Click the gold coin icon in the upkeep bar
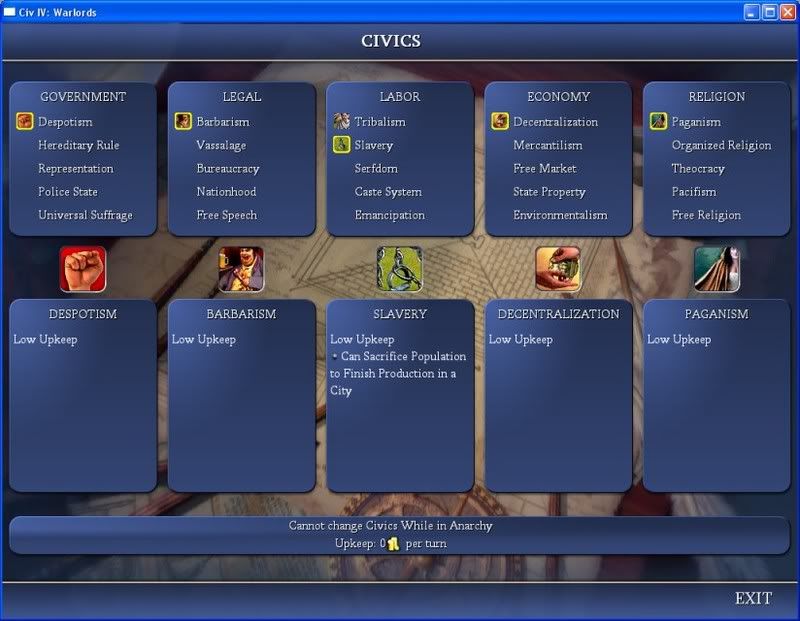800x621 pixels. click(393, 544)
